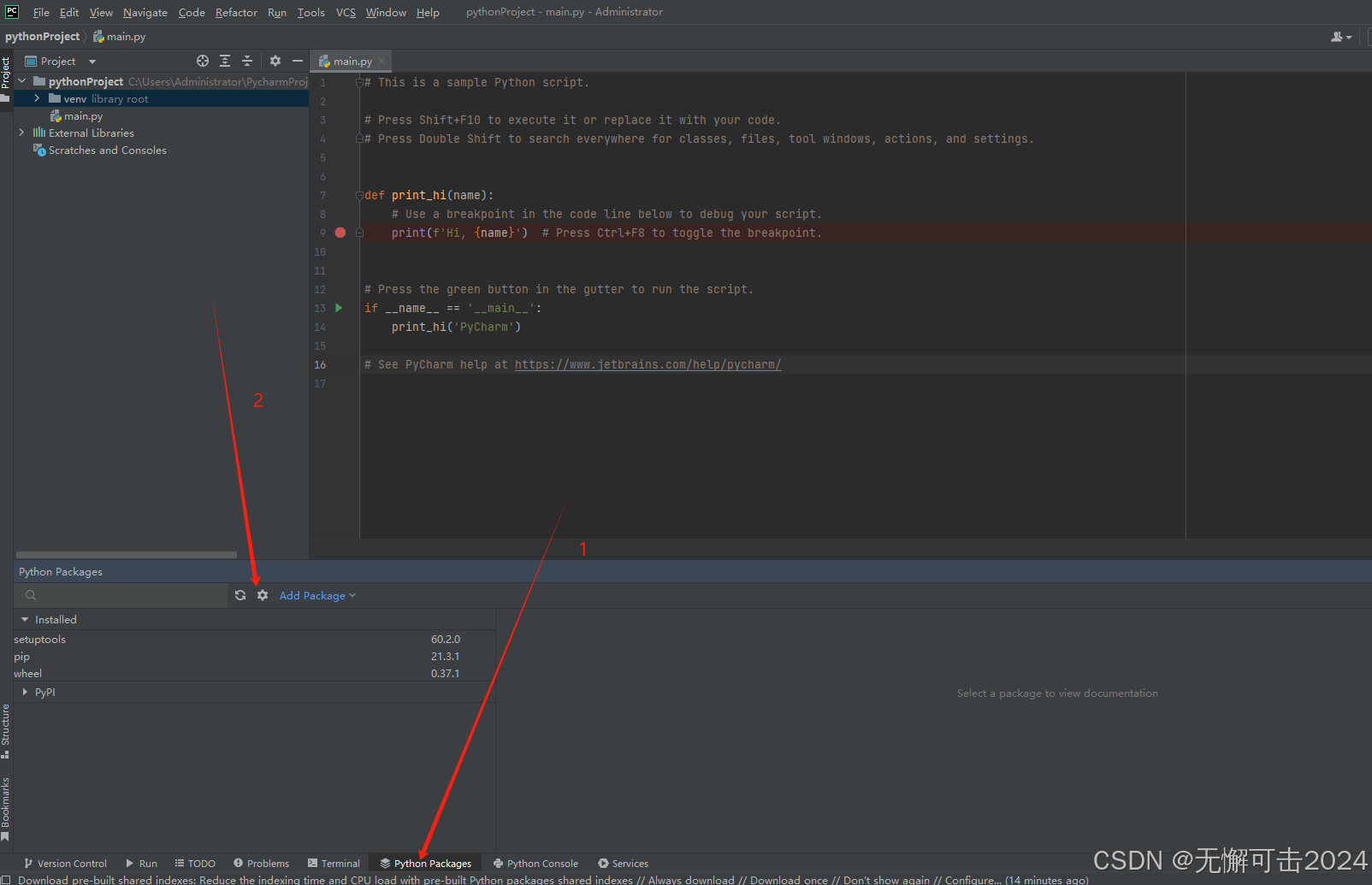Open Python Packages settings via the gear icon
Screen dimensions: 1372x885
[x=262, y=595]
